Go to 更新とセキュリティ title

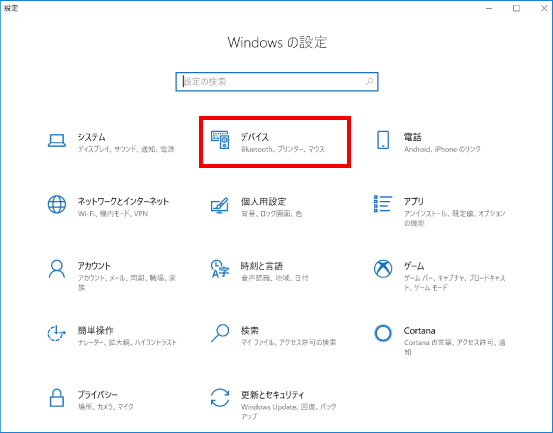pos(272,395)
